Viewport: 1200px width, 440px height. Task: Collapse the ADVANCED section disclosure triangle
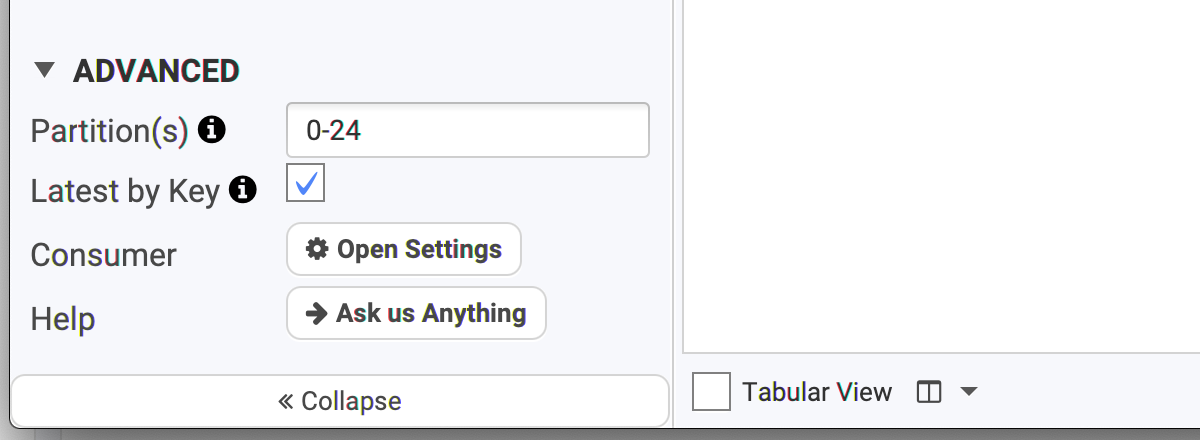(43, 70)
